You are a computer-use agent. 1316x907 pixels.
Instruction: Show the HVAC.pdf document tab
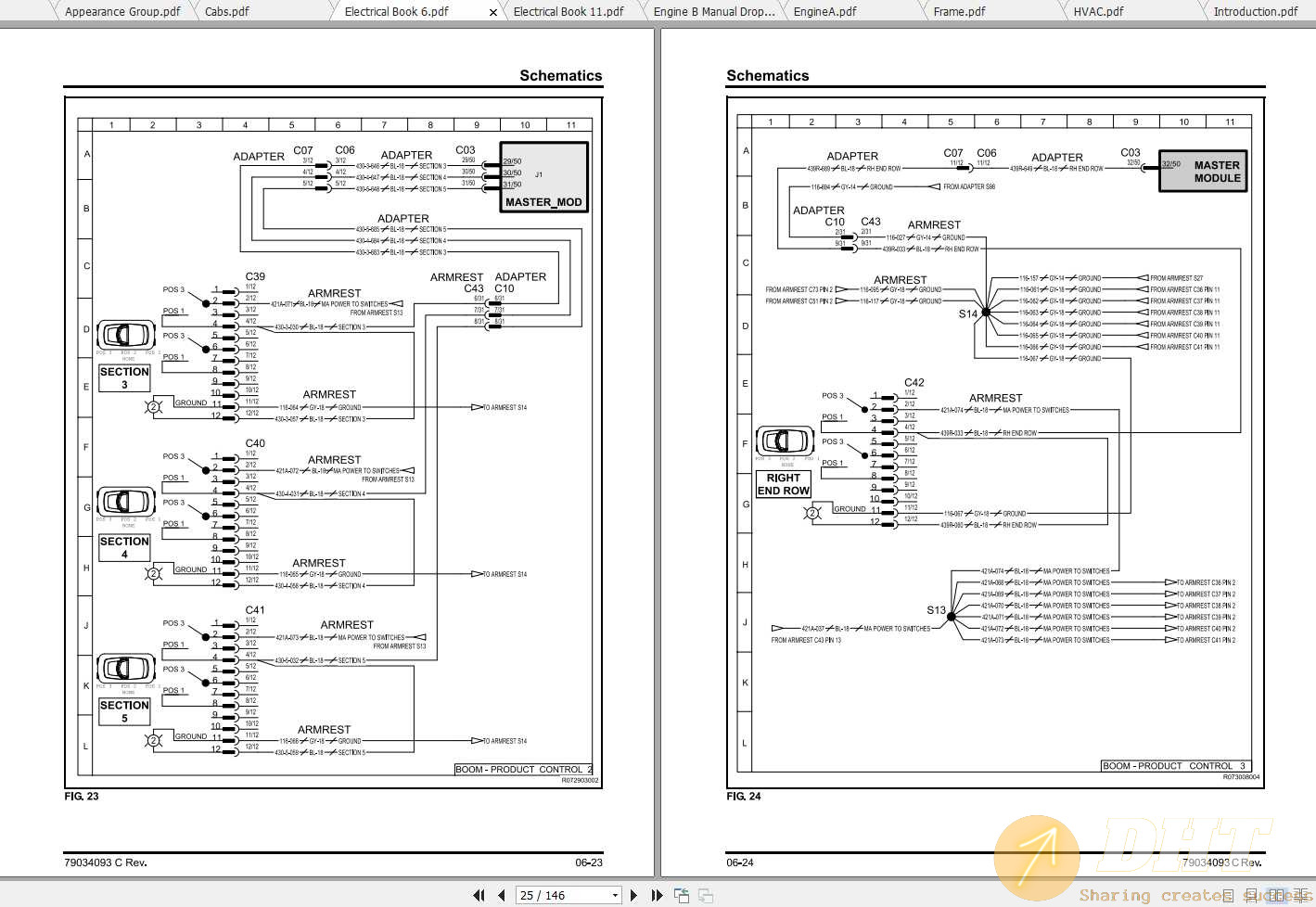(1098, 12)
